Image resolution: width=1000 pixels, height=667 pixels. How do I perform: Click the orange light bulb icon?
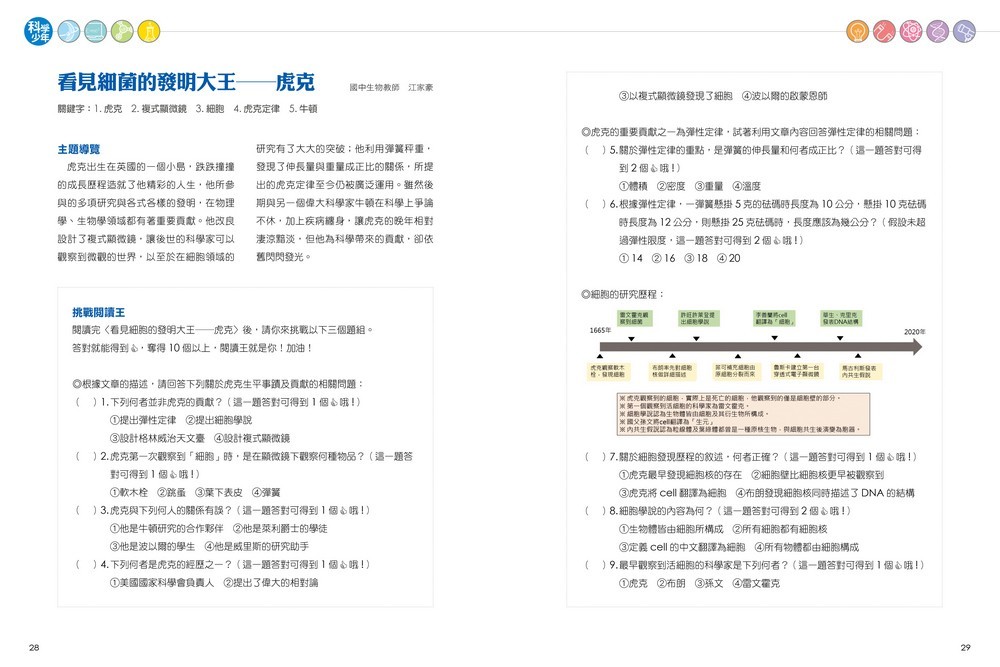(858, 31)
